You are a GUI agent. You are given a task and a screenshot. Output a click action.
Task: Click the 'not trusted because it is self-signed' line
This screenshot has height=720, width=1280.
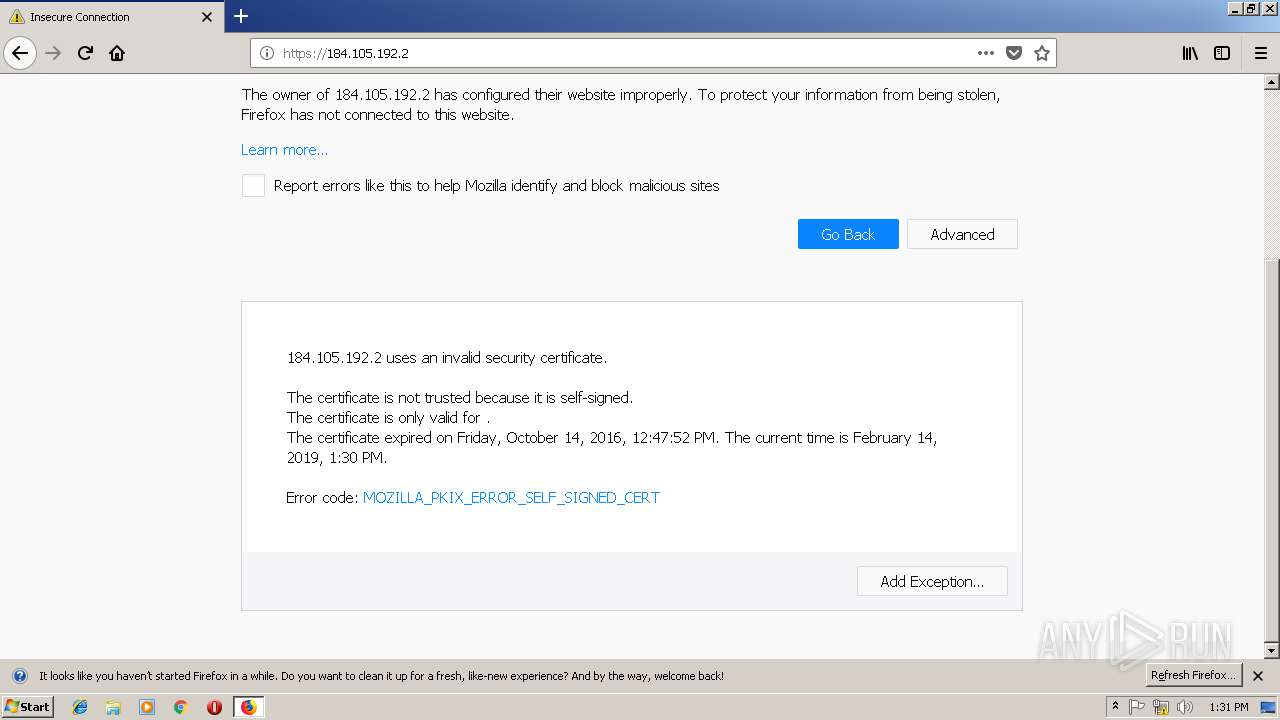point(460,397)
